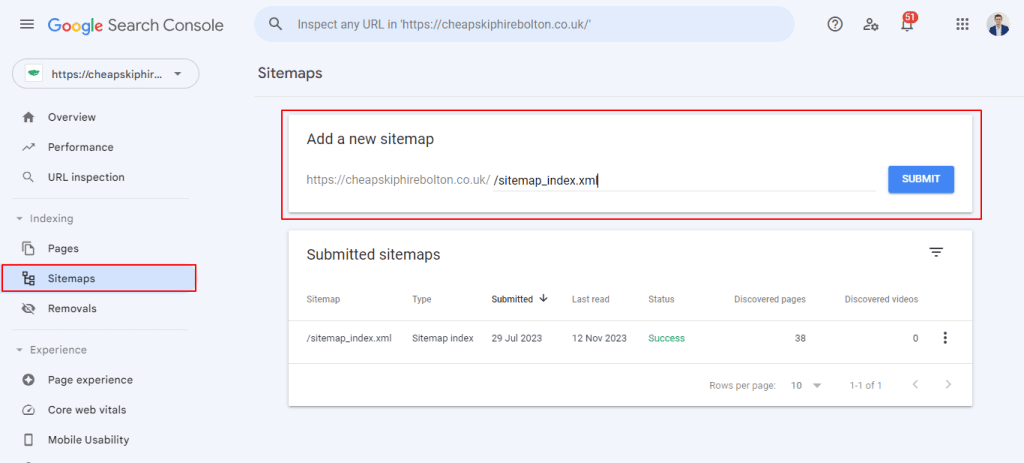1024x463 pixels.
Task: Click the Submitted sort arrow
Action: [x=543, y=298]
